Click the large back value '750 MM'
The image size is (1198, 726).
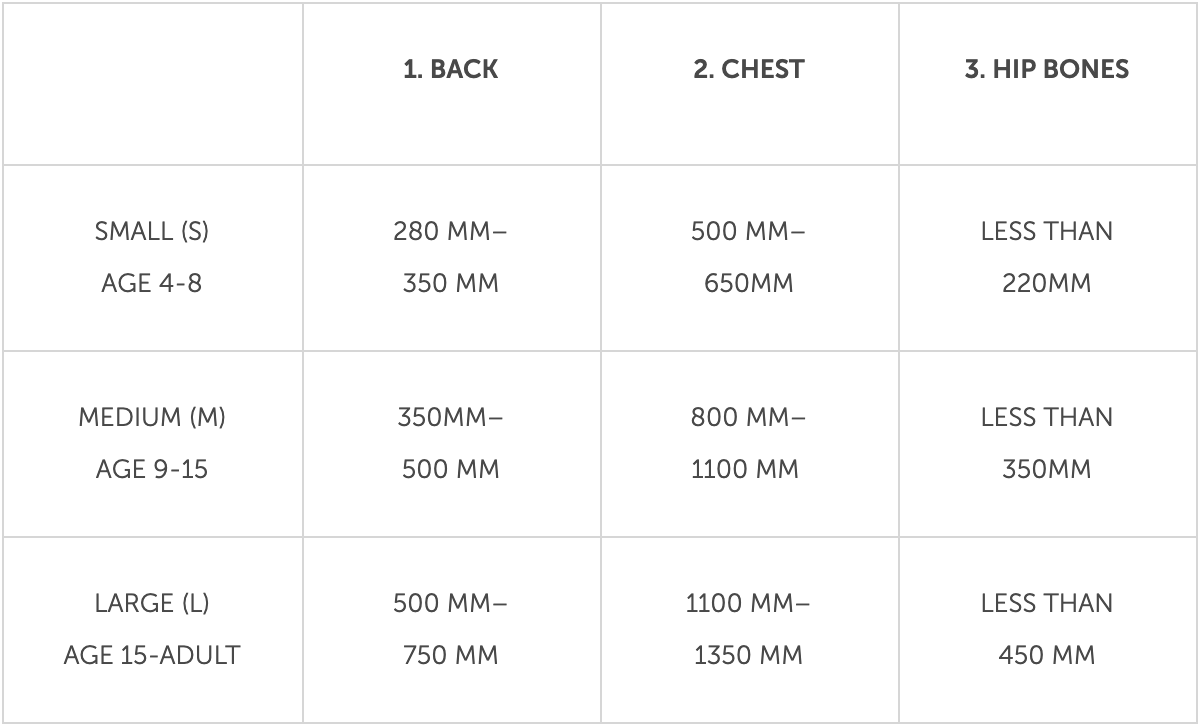450,655
